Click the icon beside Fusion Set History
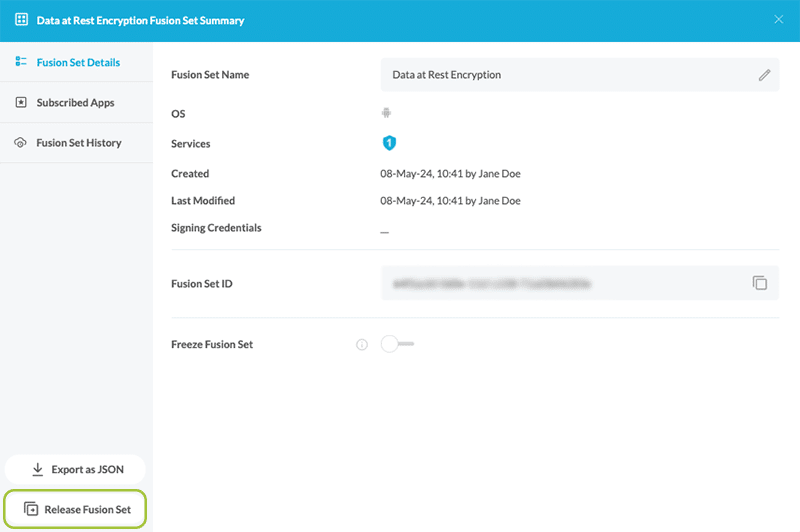Viewport: 800px width, 532px height. tap(21, 143)
